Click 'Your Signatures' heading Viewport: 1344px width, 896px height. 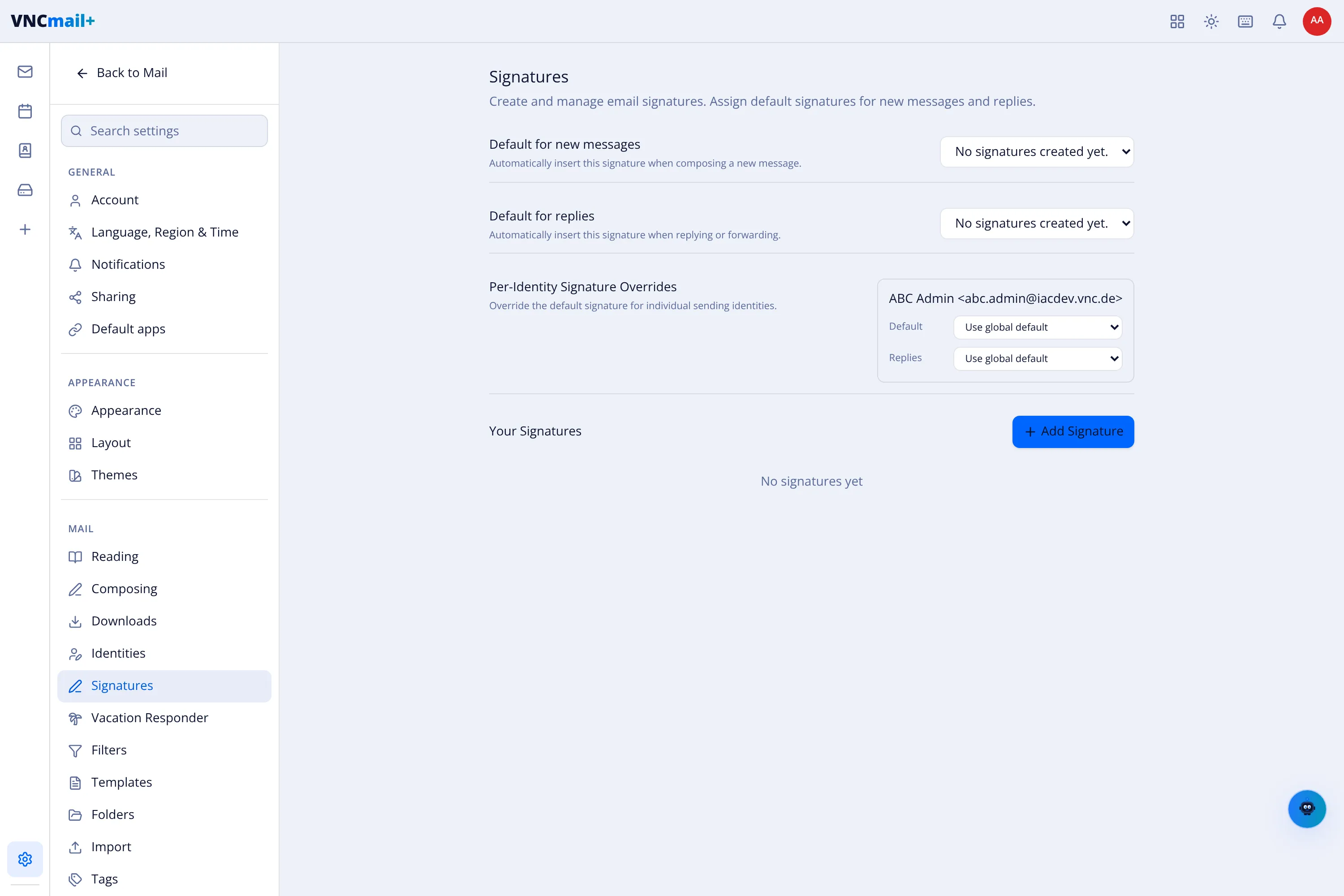(x=535, y=431)
